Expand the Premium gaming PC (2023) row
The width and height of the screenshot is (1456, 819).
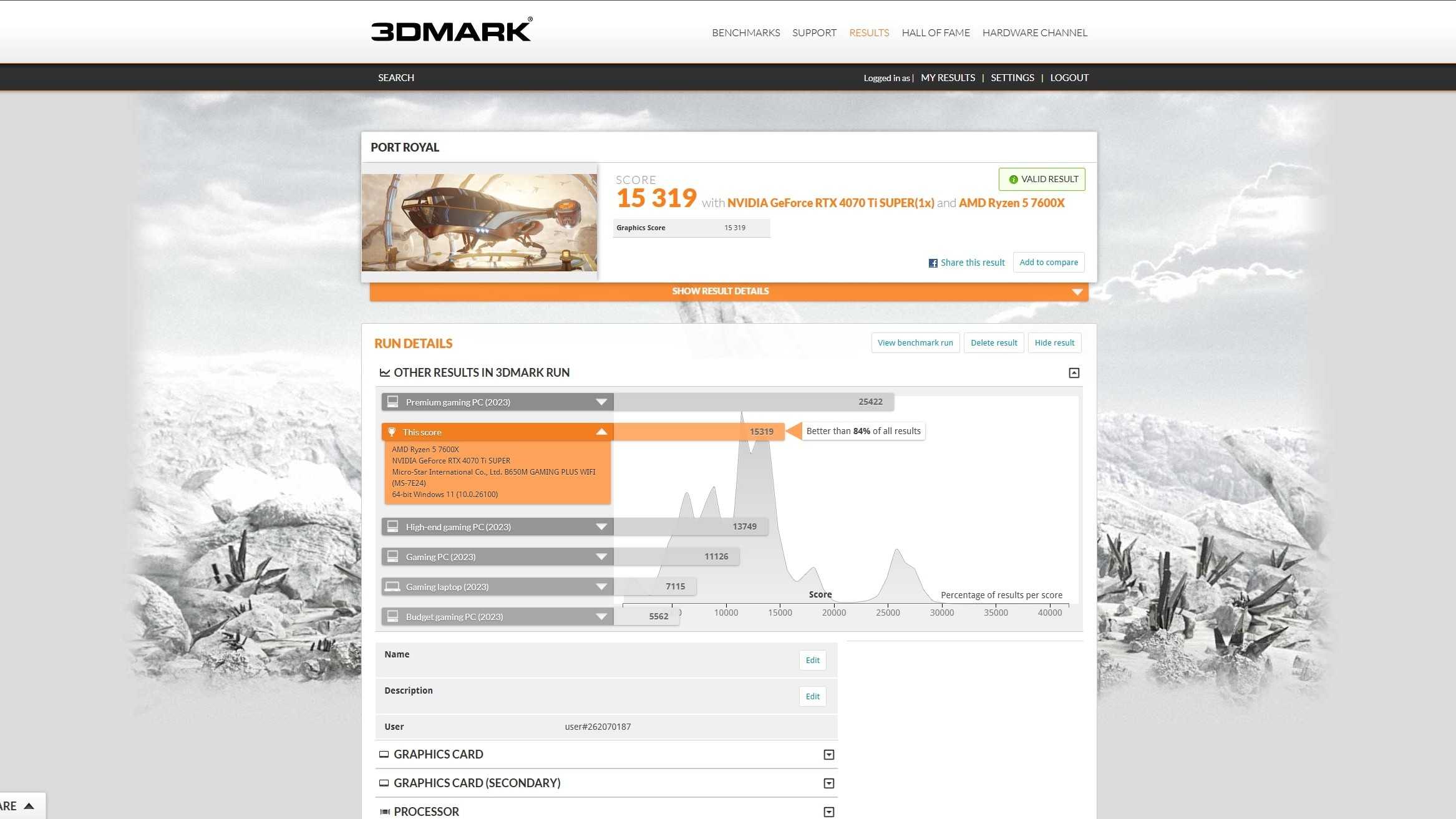601,402
